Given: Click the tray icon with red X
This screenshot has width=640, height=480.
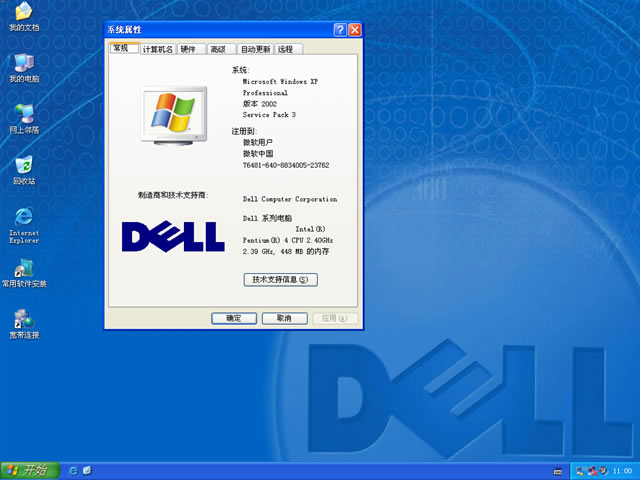Looking at the screenshot, I should 592,471.
